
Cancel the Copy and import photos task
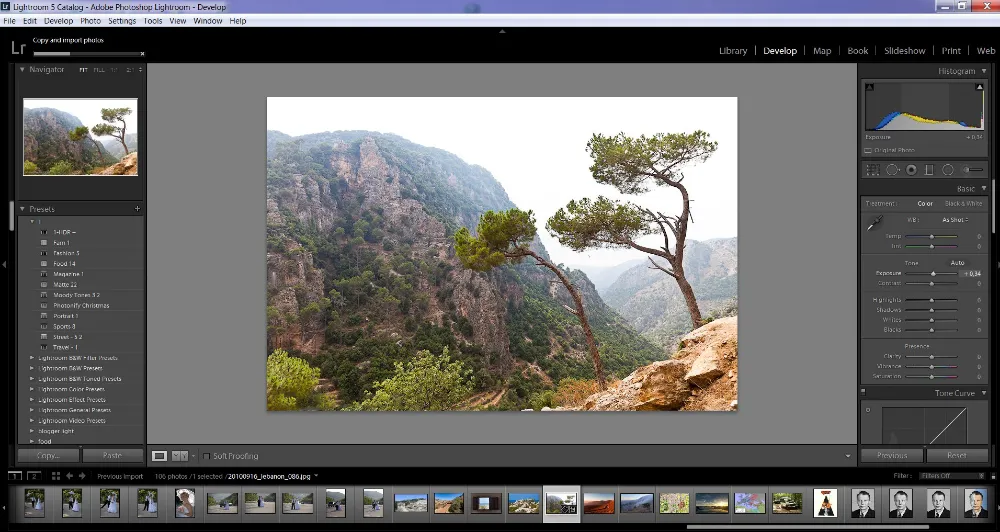tap(142, 54)
